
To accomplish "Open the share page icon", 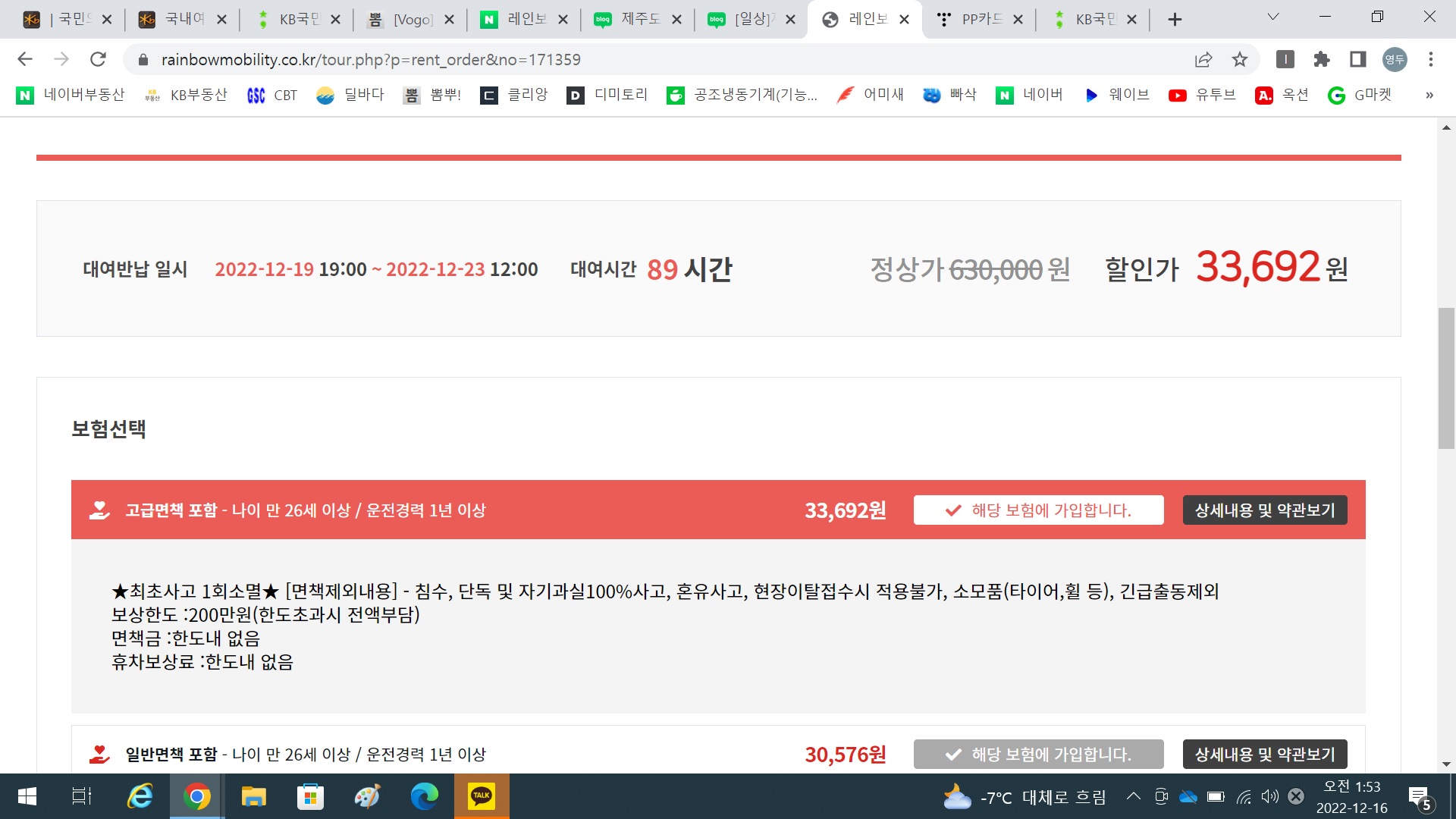I will coord(1203,59).
